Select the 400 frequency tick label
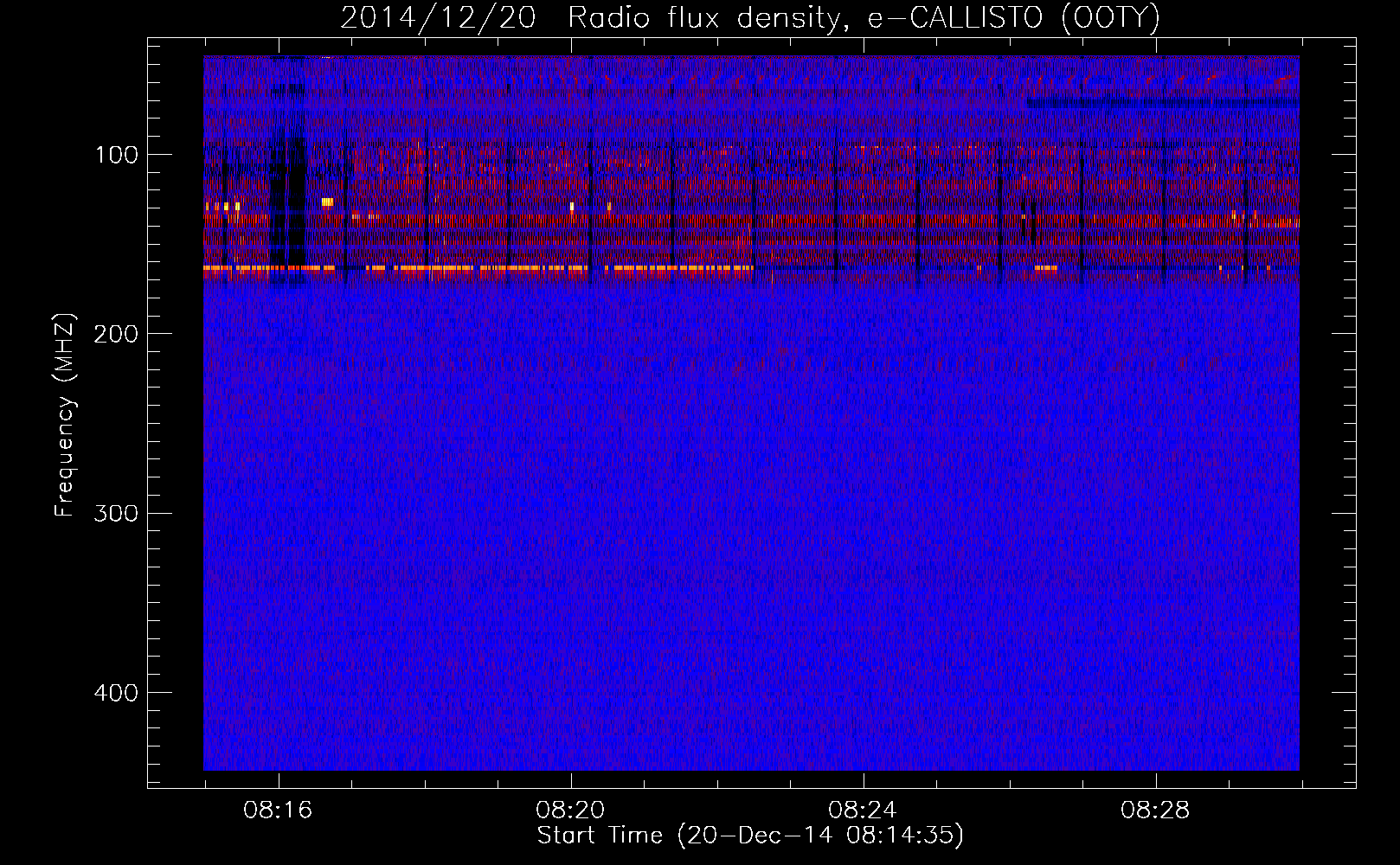The width and height of the screenshot is (1400, 865). (116, 693)
